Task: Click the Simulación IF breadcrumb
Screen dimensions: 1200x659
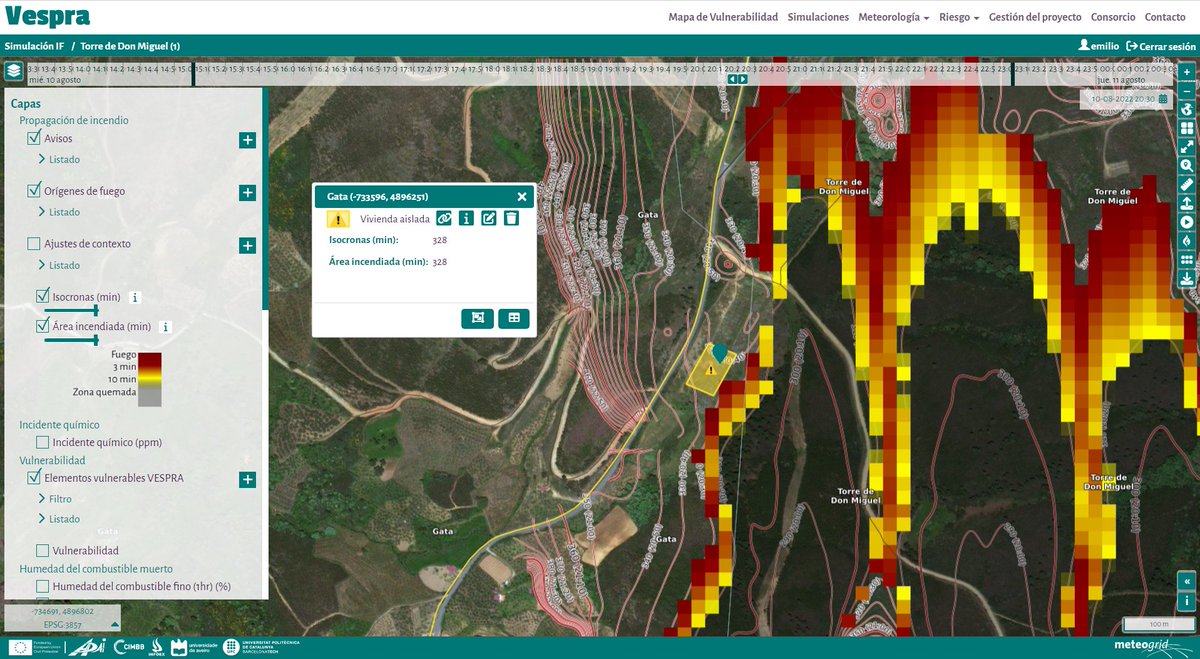Action: click(x=34, y=46)
